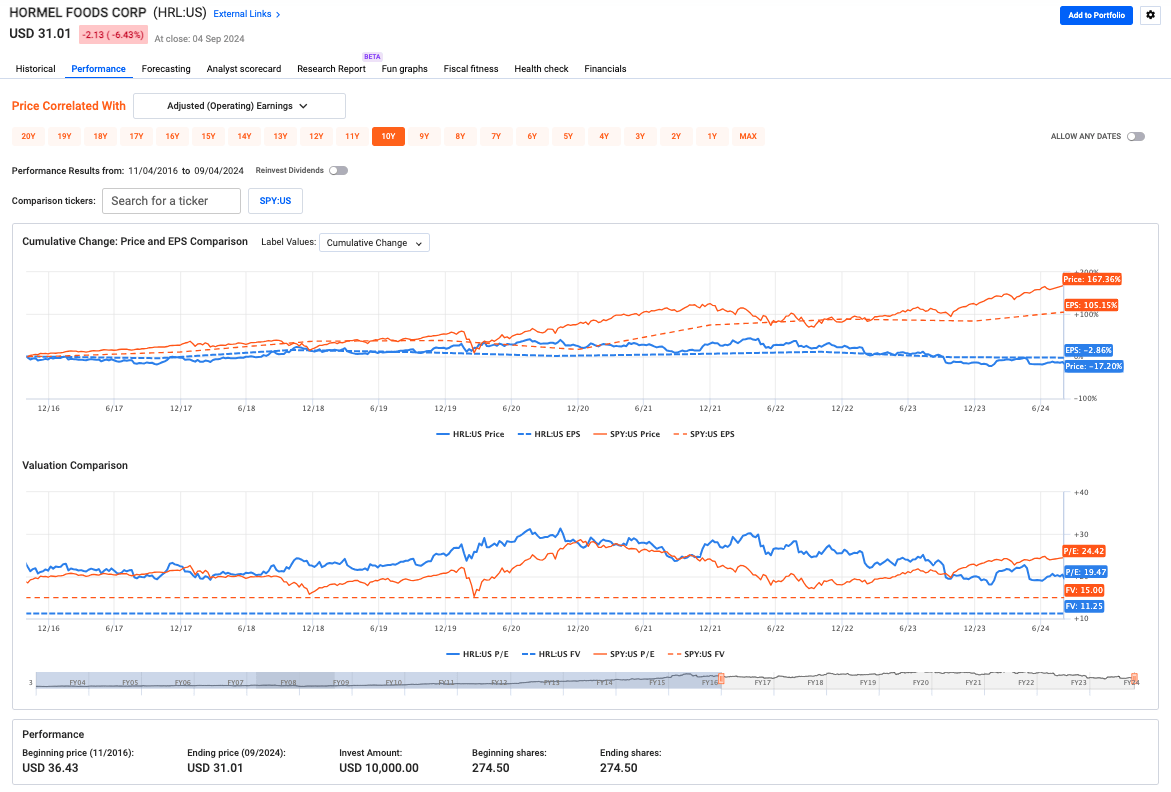The width and height of the screenshot is (1171, 792).
Task: Expand the External Links menu
Action: coord(247,15)
